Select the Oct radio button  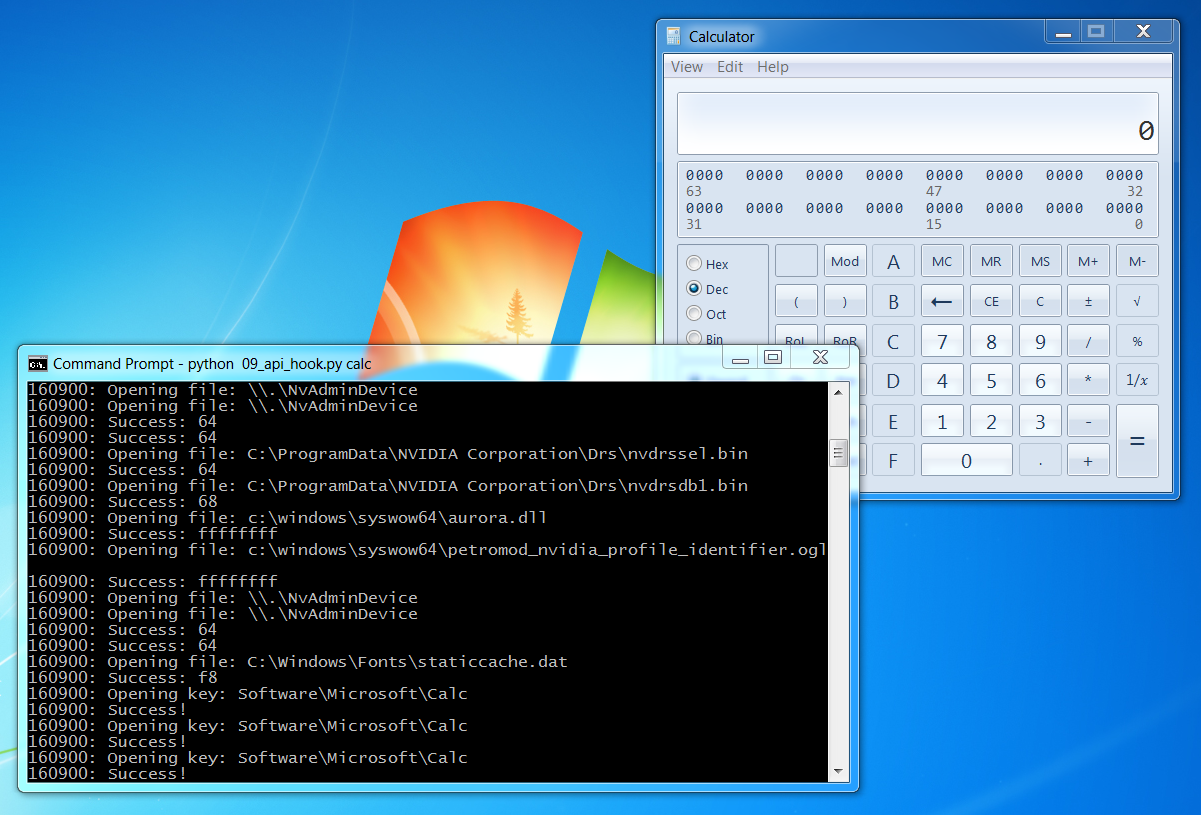707,314
